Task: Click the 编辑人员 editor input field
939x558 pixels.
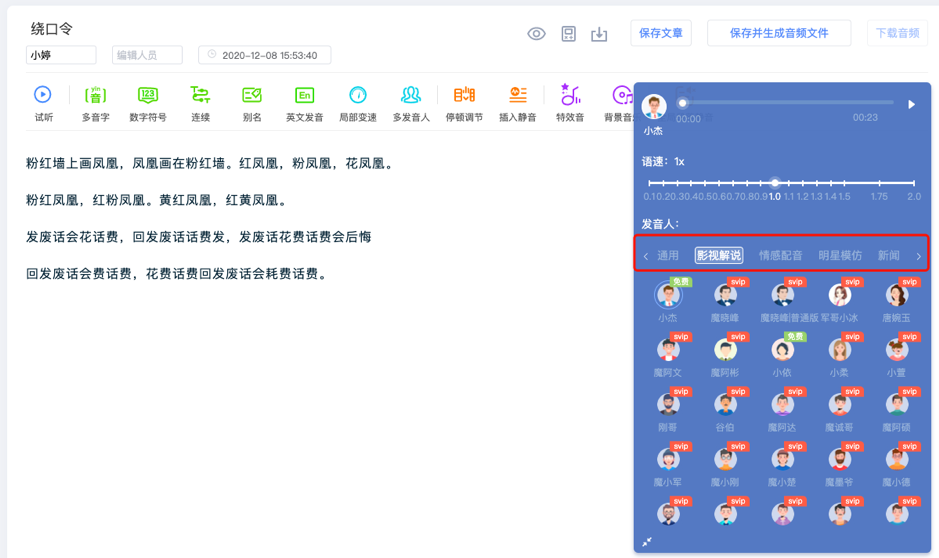Action: 147,55
